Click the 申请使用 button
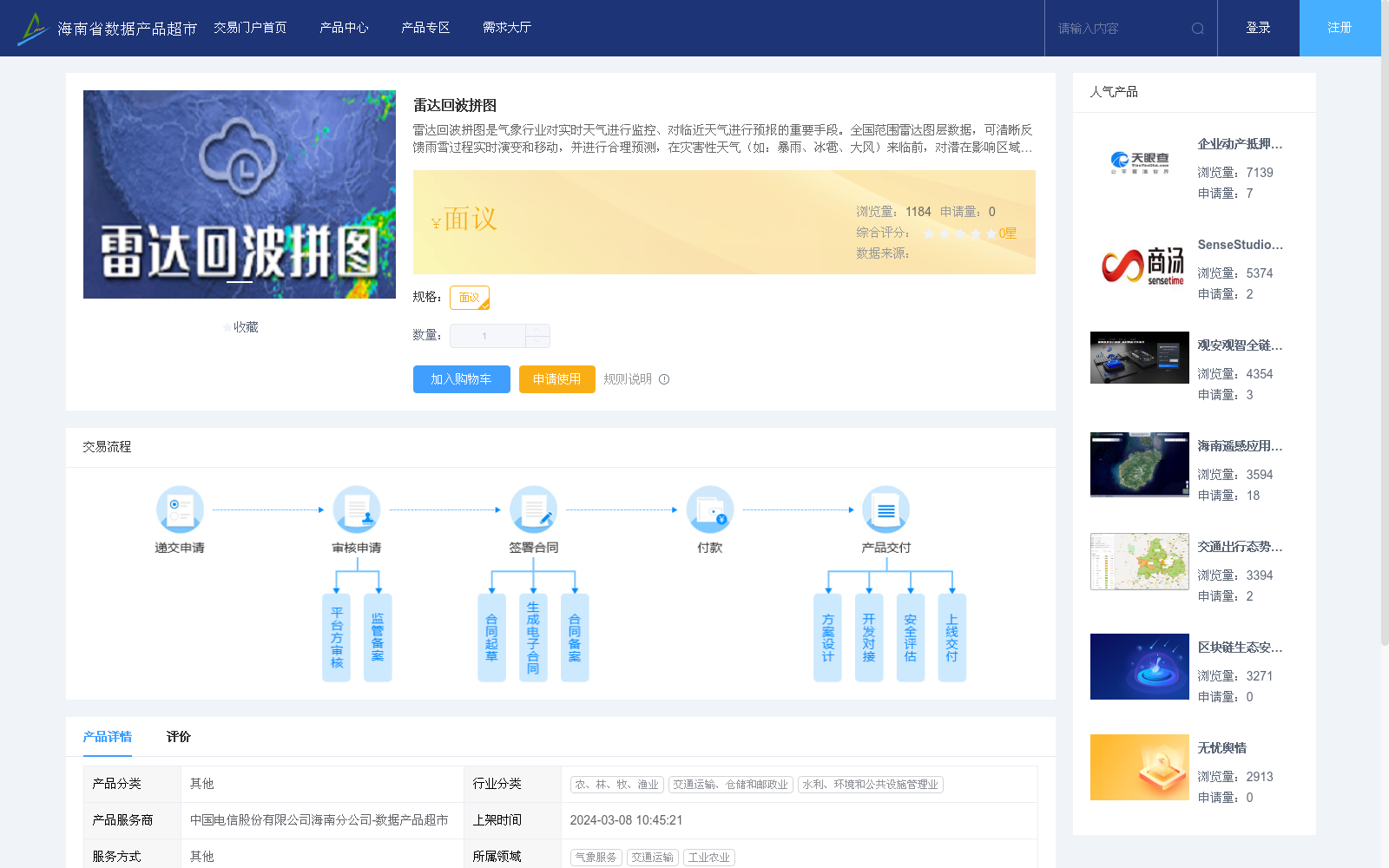The width and height of the screenshot is (1389, 868). click(557, 379)
